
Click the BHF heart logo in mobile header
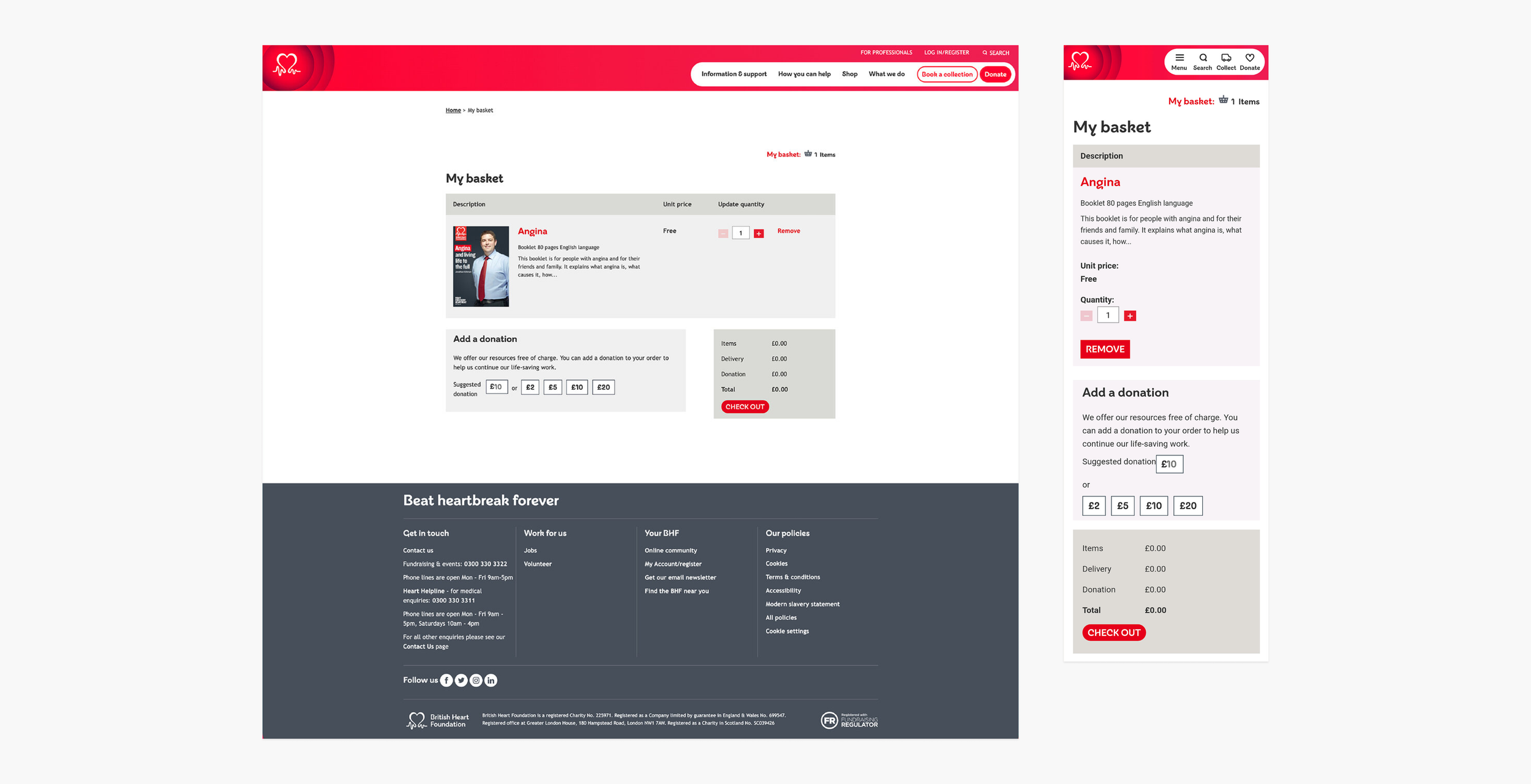pos(1080,61)
